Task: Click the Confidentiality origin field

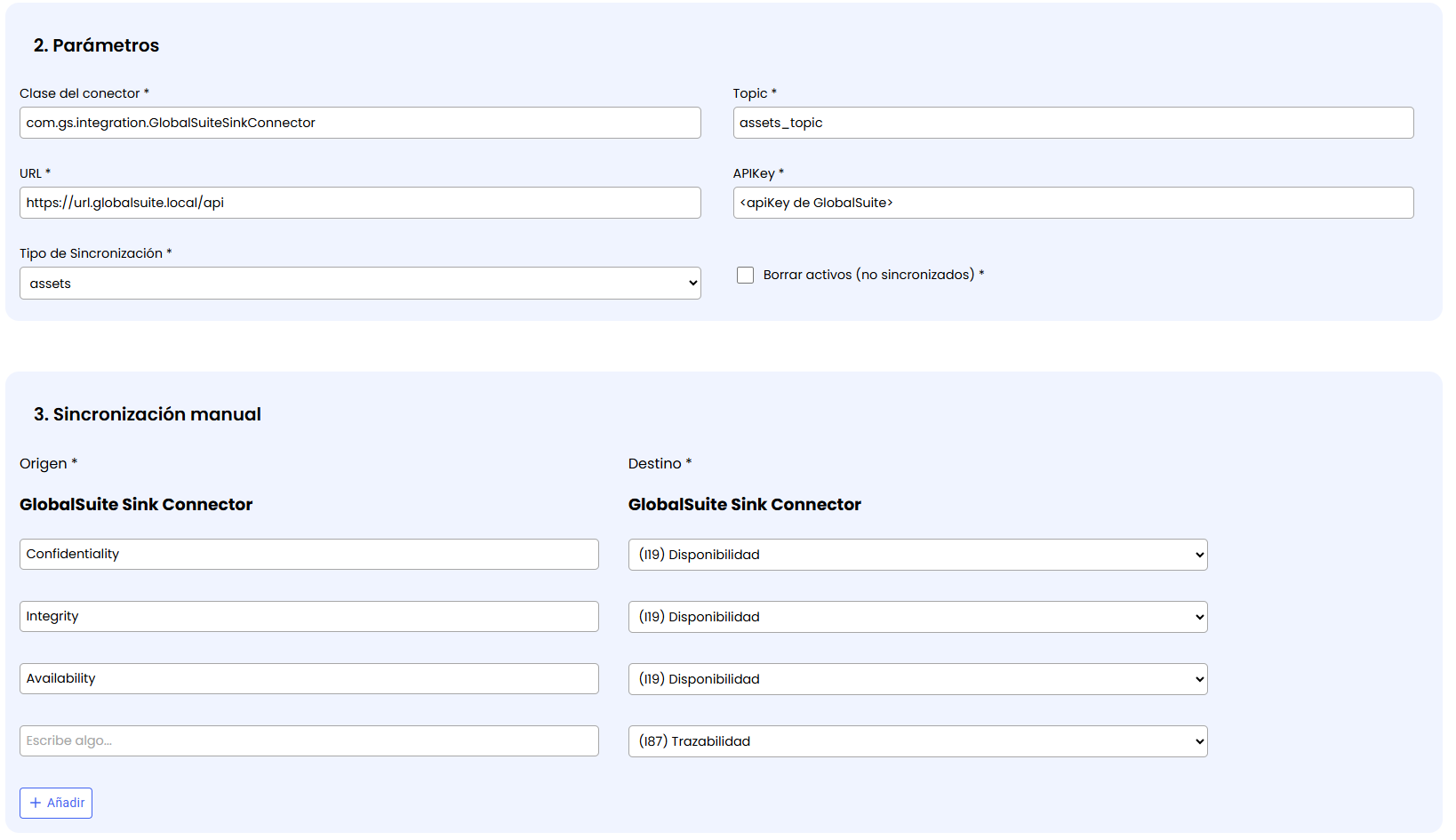Action: coord(308,554)
